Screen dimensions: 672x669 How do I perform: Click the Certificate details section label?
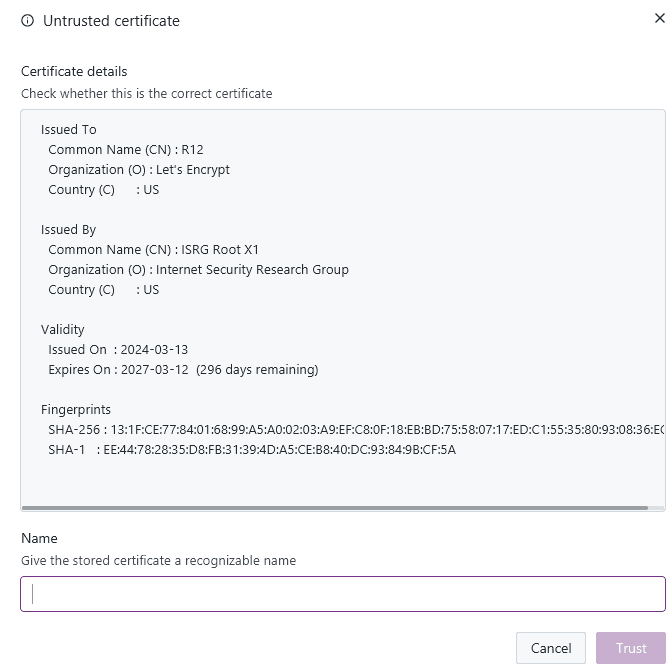pos(74,71)
